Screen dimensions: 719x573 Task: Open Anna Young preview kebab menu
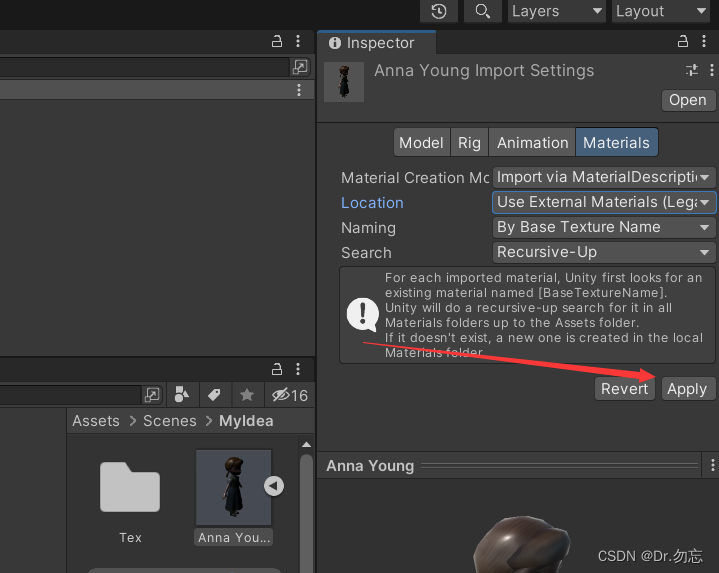point(712,466)
